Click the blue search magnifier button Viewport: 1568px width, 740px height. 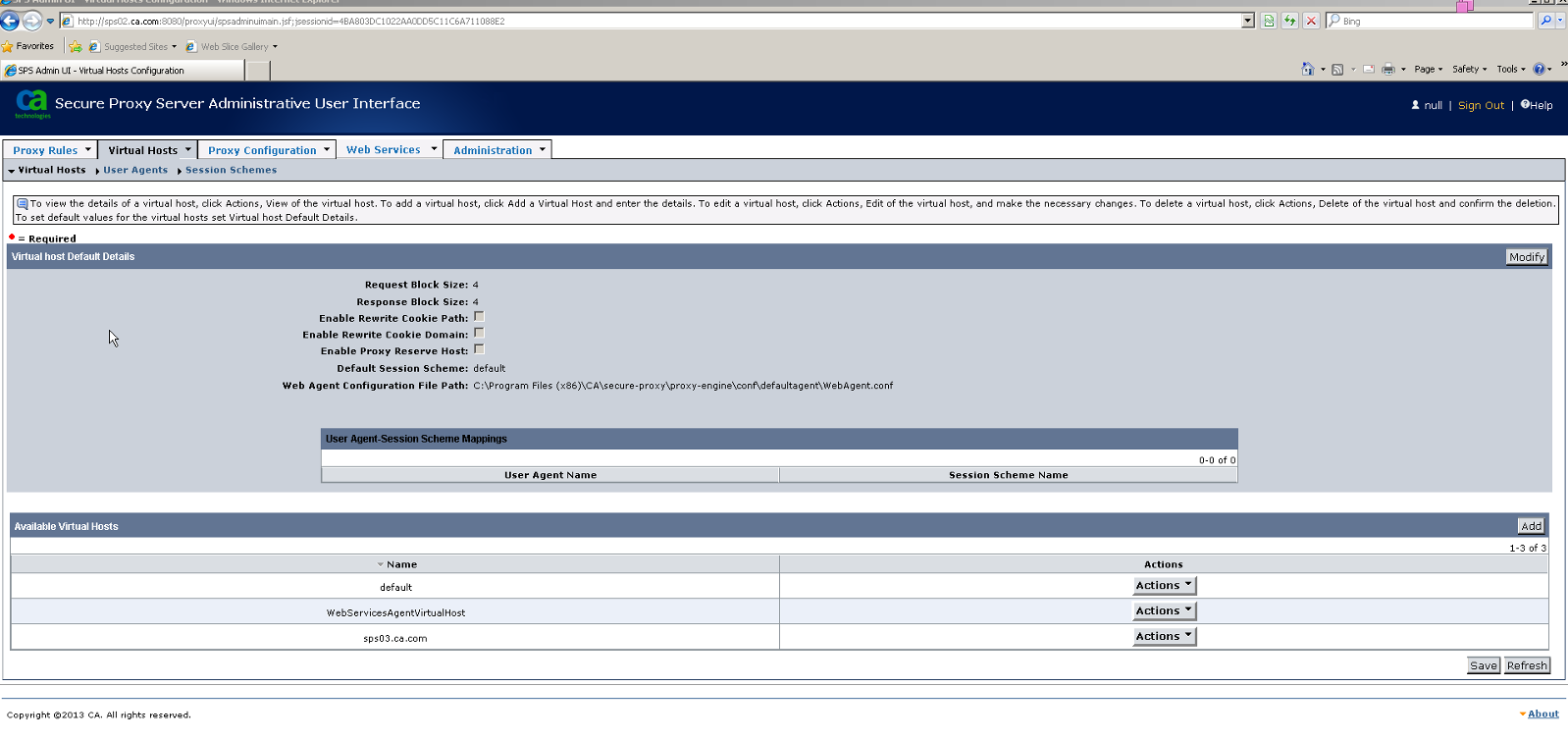coord(1545,21)
